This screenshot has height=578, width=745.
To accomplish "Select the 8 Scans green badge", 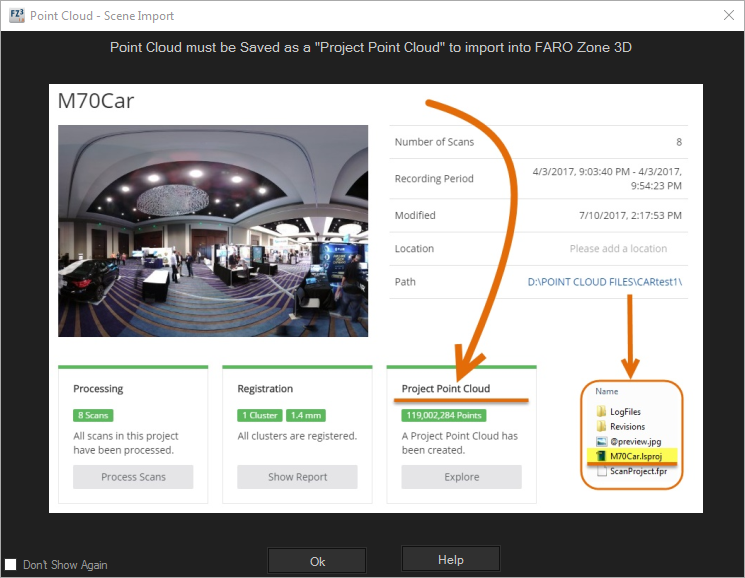I will pos(93,415).
